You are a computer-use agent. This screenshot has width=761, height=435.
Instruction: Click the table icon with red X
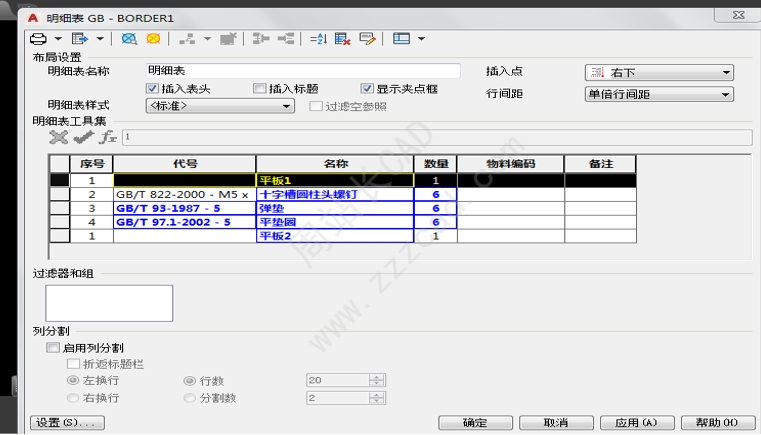342,39
